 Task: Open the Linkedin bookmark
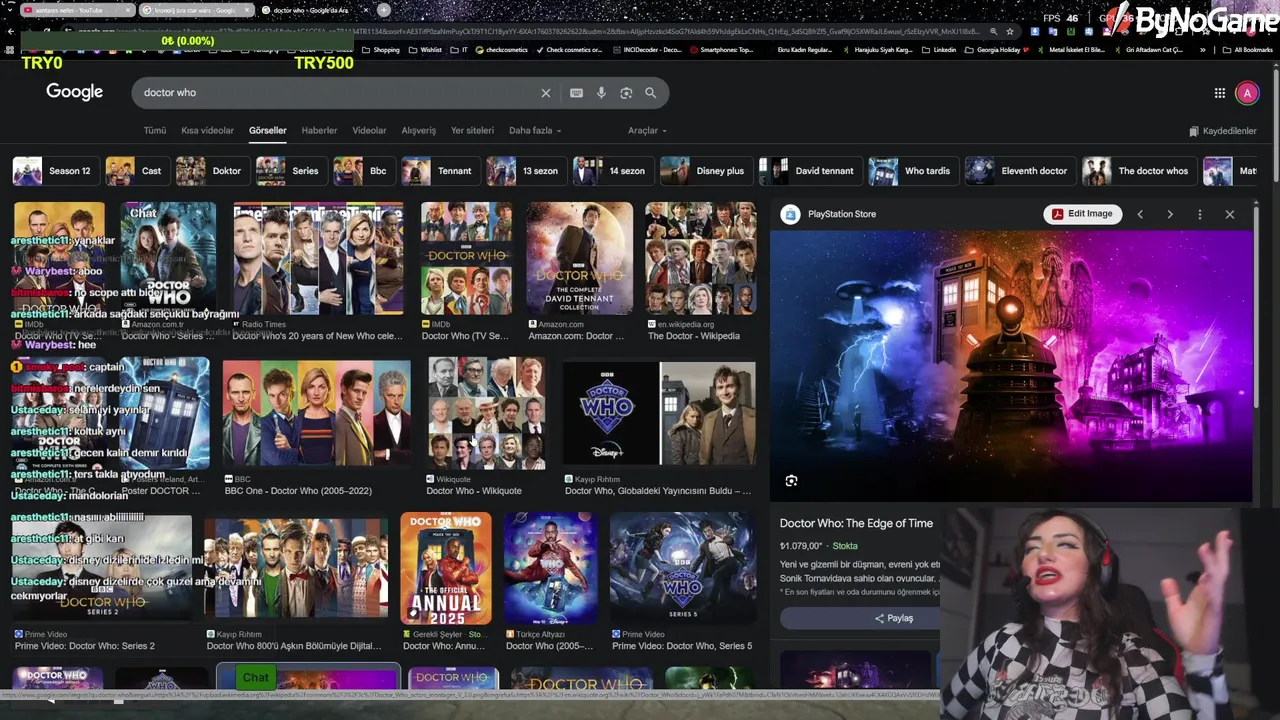click(x=939, y=50)
